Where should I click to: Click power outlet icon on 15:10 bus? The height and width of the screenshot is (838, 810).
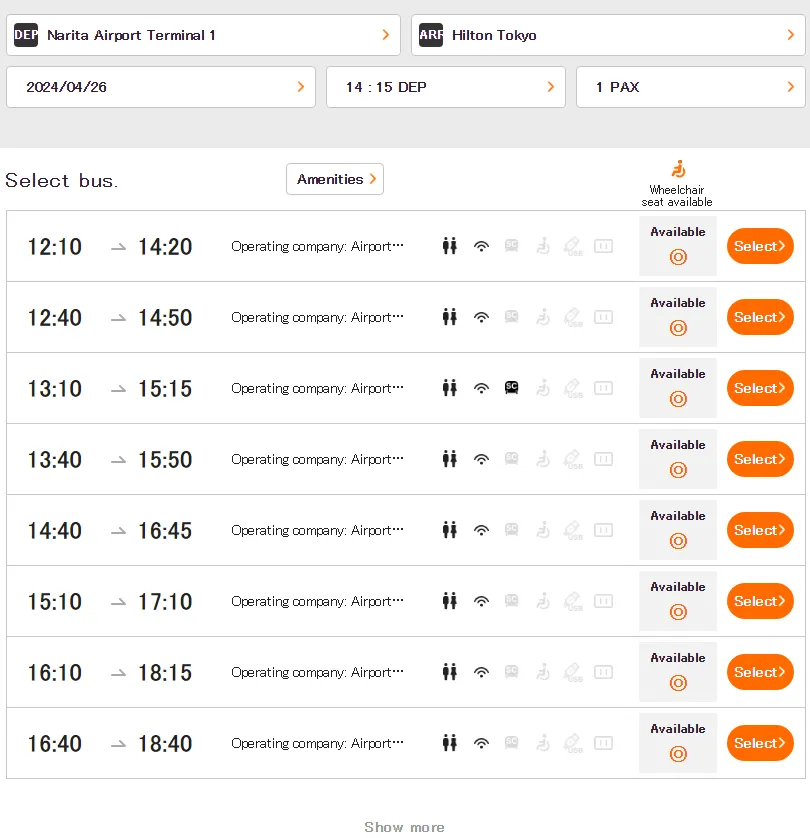[x=603, y=601]
